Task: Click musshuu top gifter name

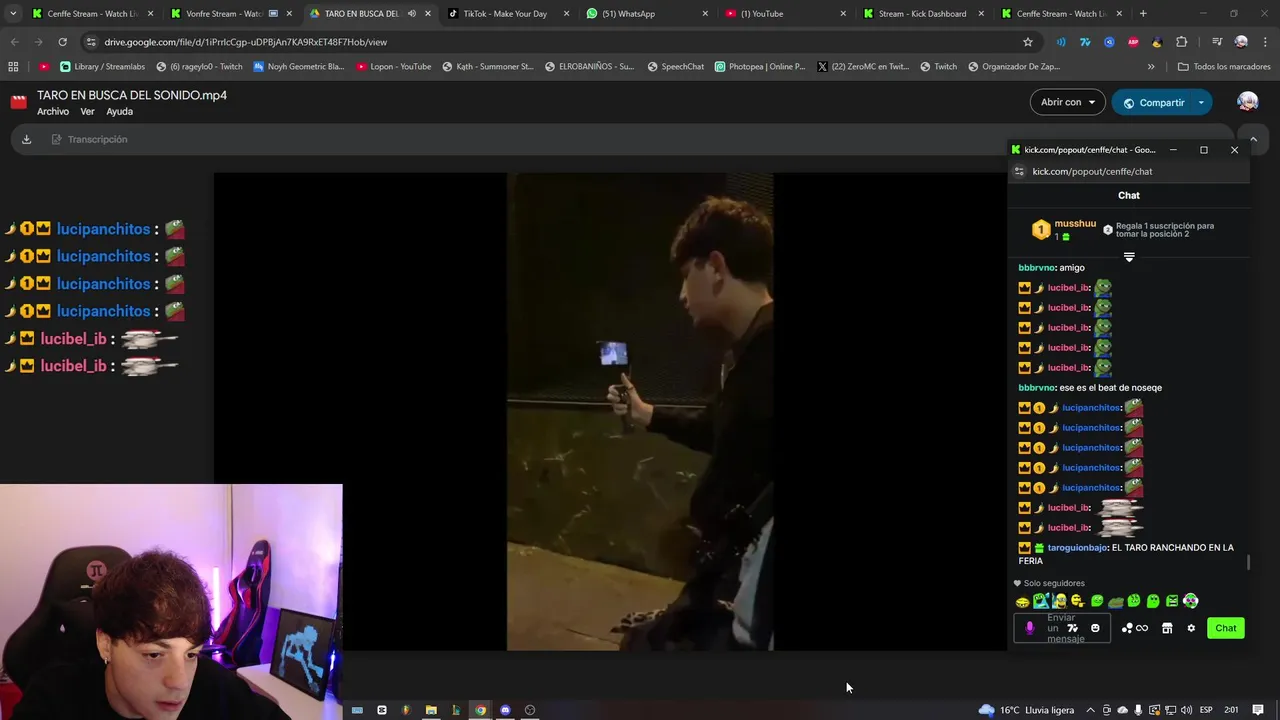Action: click(1075, 224)
